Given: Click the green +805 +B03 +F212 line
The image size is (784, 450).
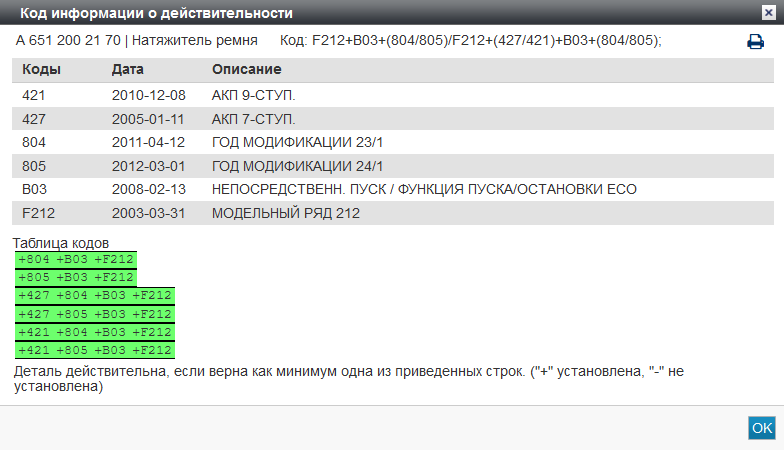Looking at the screenshot, I should coord(76,278).
